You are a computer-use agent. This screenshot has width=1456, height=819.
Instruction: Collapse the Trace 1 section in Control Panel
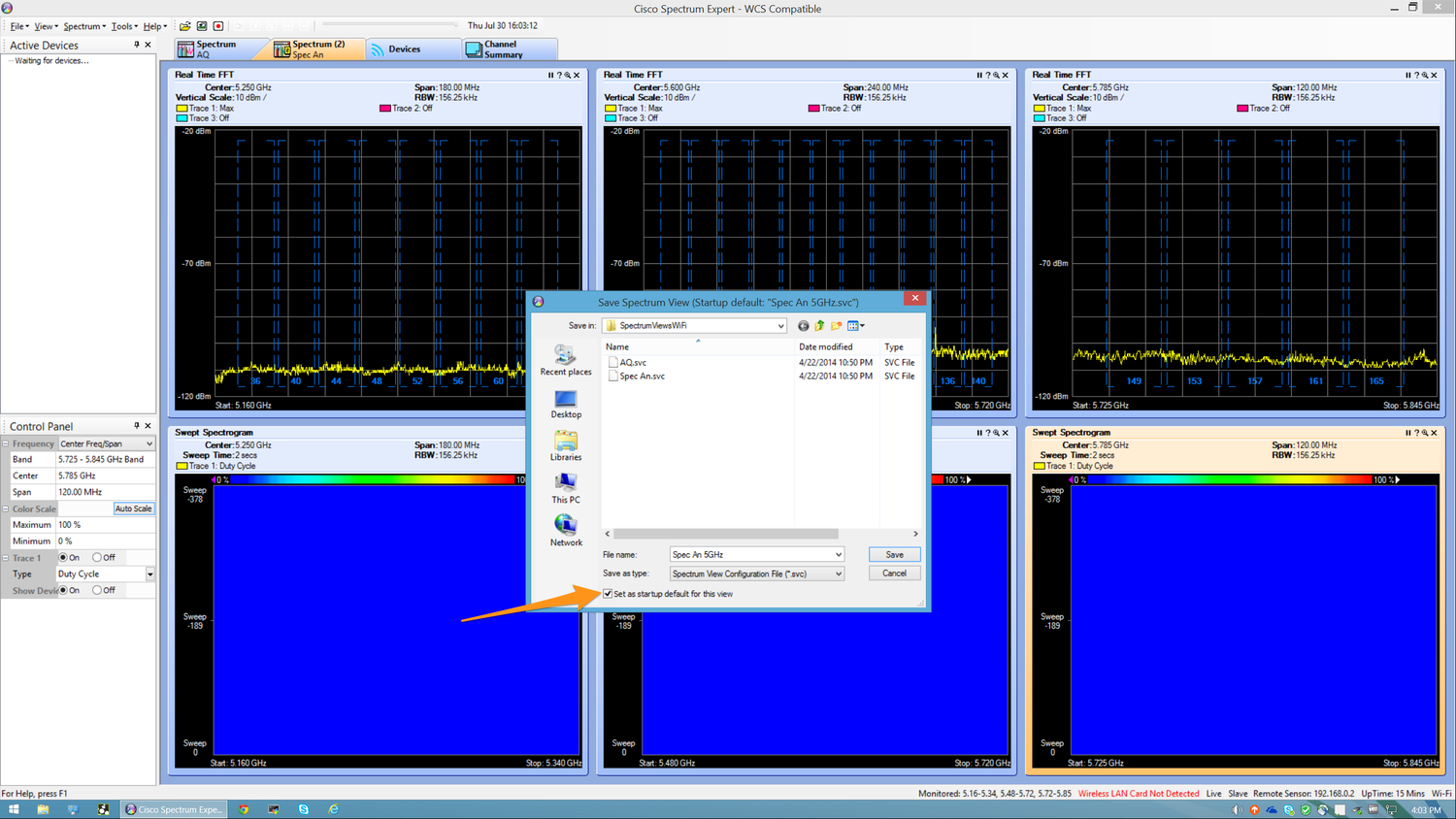click(6, 558)
